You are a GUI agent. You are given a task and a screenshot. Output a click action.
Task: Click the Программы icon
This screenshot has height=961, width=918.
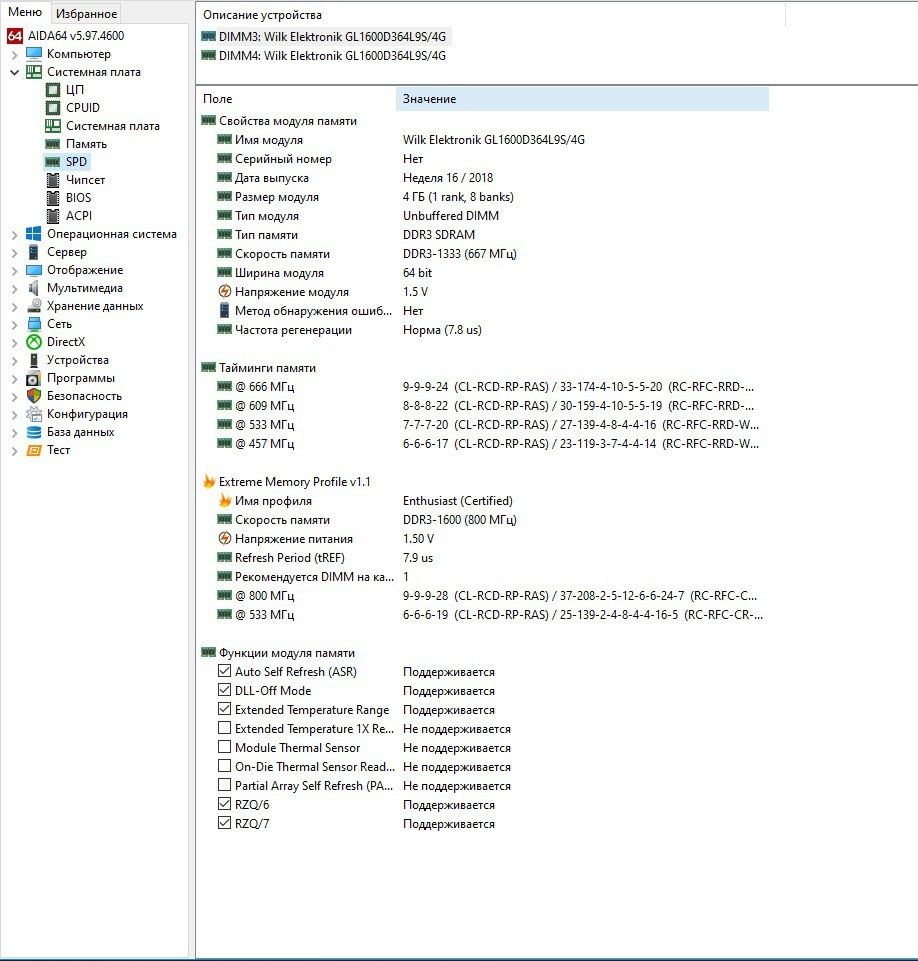pos(34,378)
